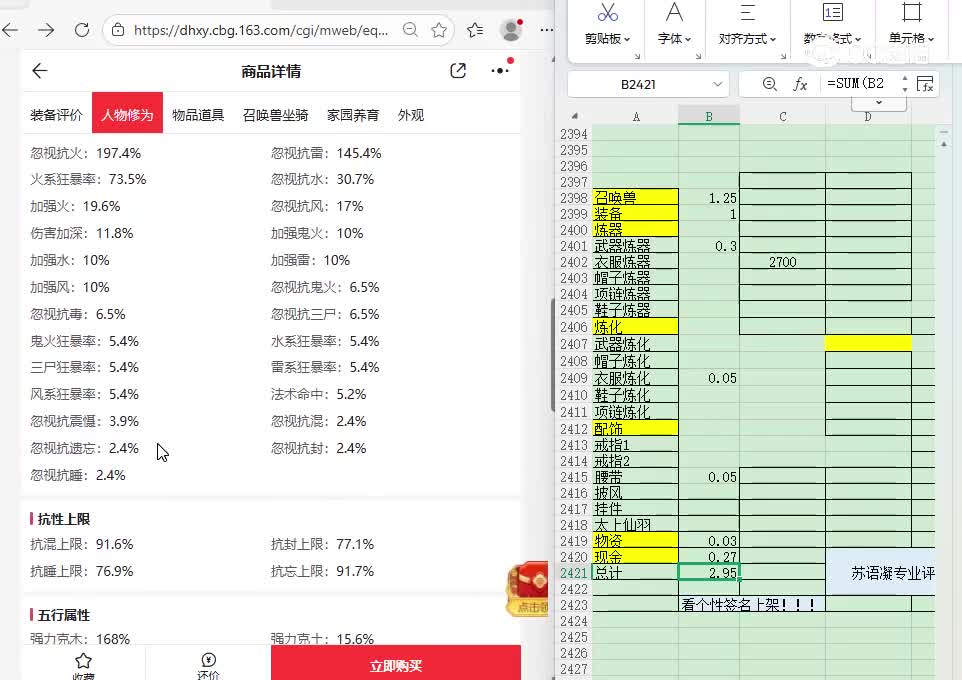Bookmark page with the star icon in address bar
Viewport: 962px width, 680px height.
click(x=439, y=30)
